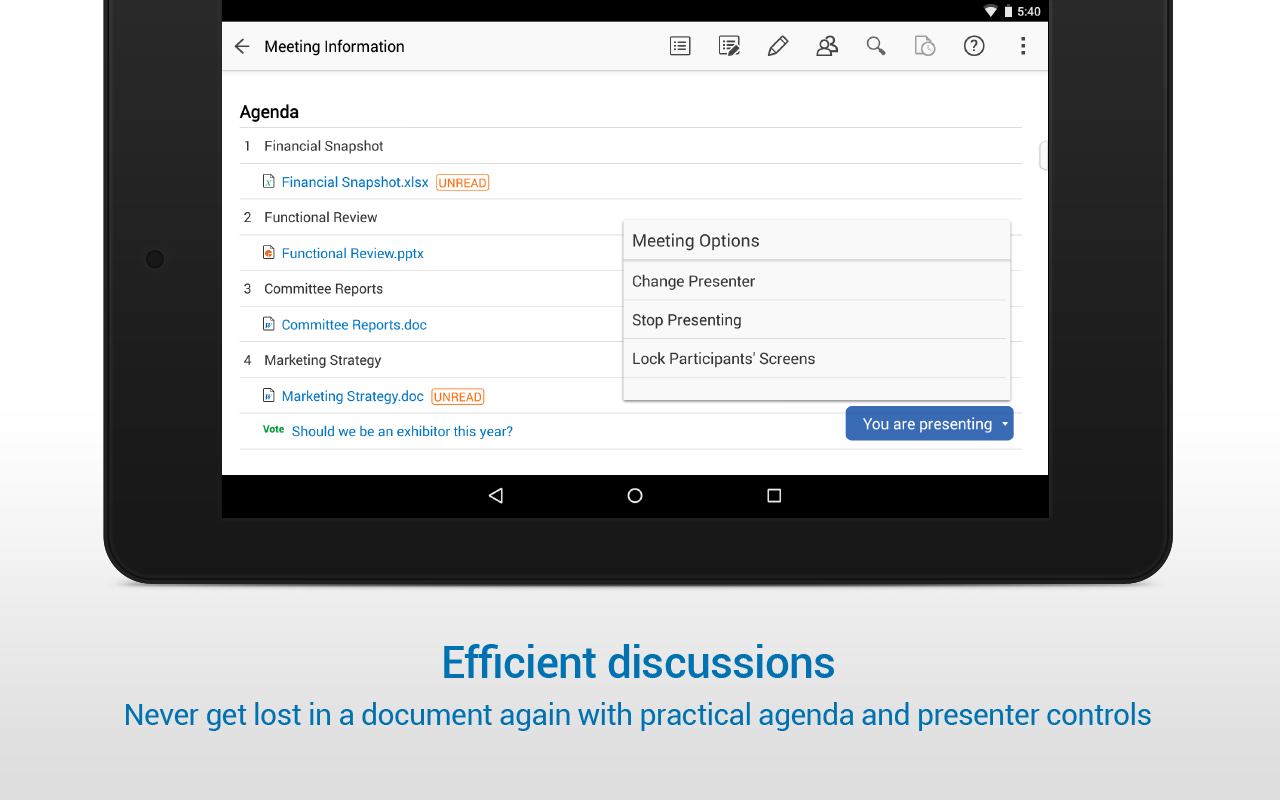1280x800 pixels.
Task: Click the Excel file icon of Financial Snapshot
Action: point(268,182)
